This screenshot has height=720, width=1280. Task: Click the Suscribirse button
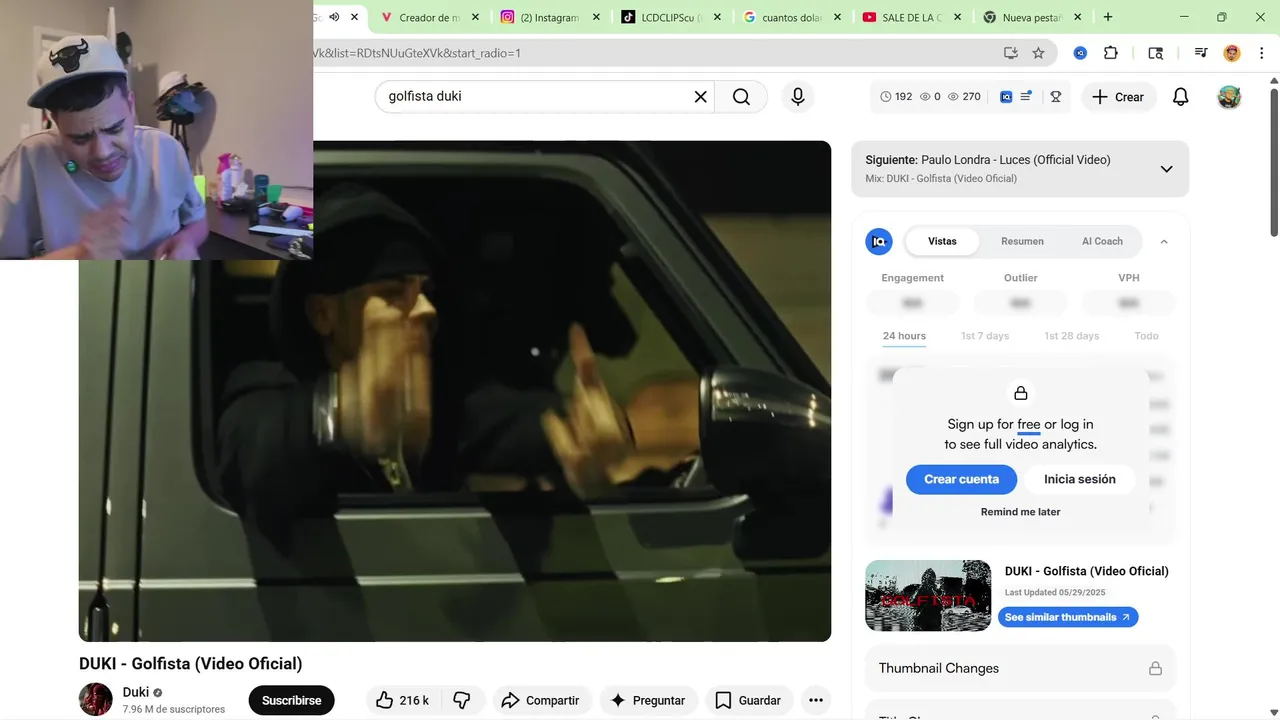(x=291, y=700)
